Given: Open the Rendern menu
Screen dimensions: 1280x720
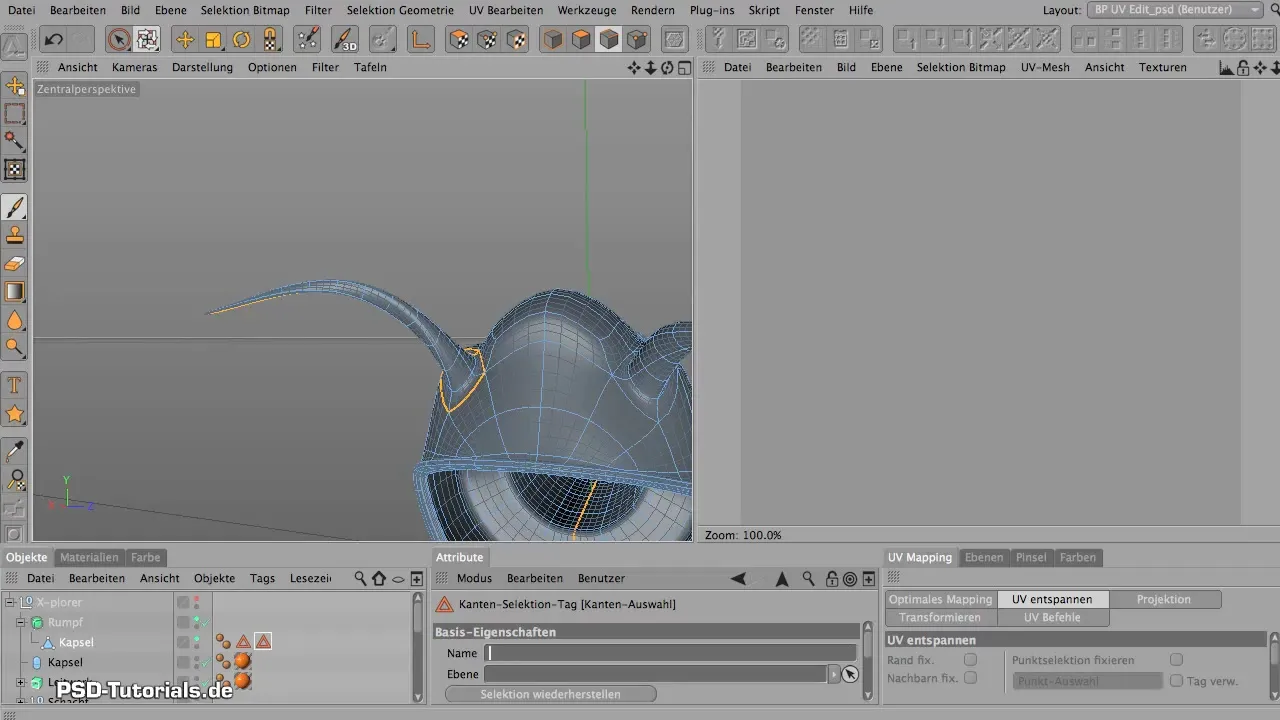Looking at the screenshot, I should (x=652, y=10).
